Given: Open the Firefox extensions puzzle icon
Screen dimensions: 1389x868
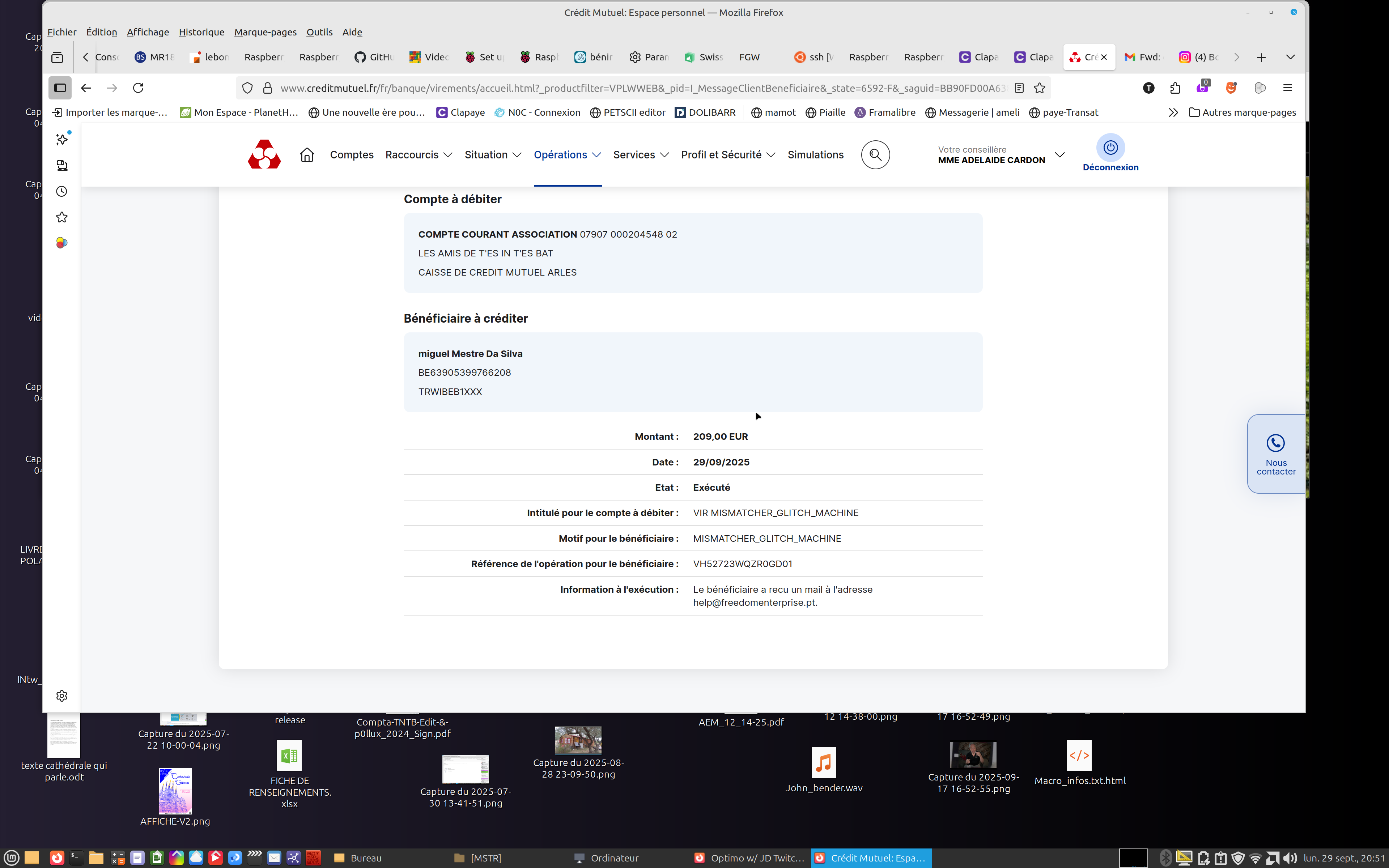Looking at the screenshot, I should 1175,88.
